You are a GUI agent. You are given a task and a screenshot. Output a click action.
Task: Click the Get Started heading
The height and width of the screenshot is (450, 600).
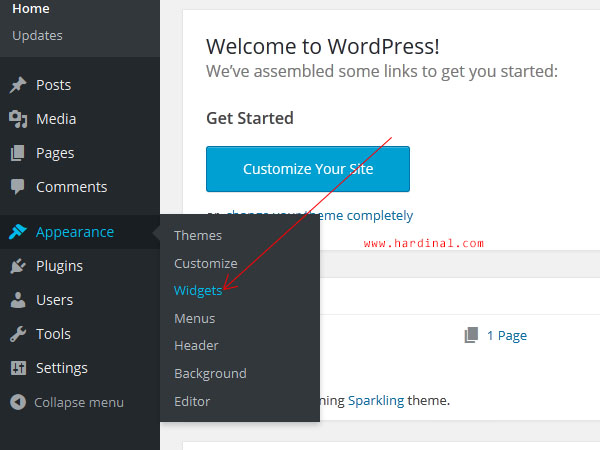[249, 118]
